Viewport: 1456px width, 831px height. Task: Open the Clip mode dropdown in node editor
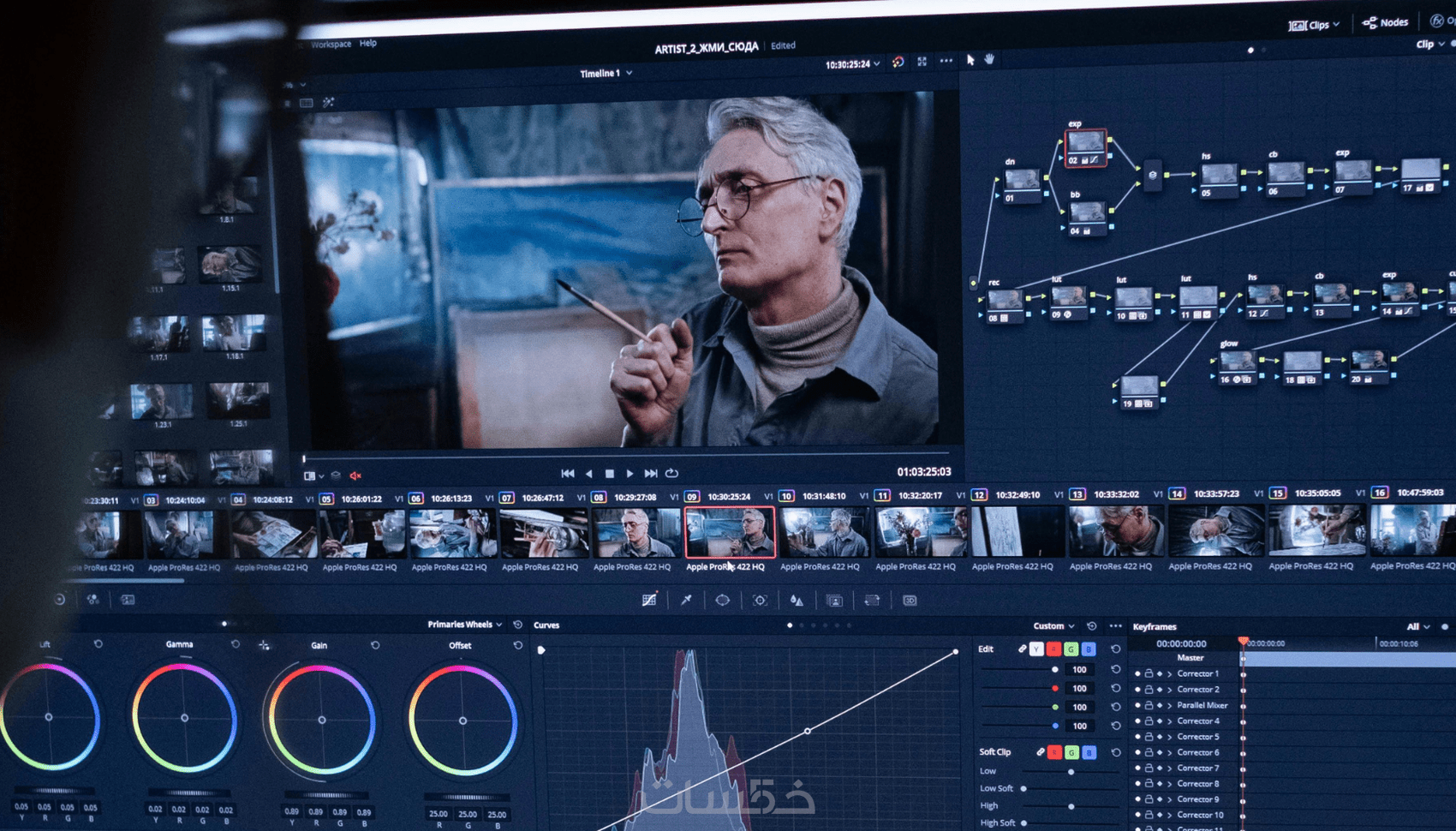(1429, 45)
